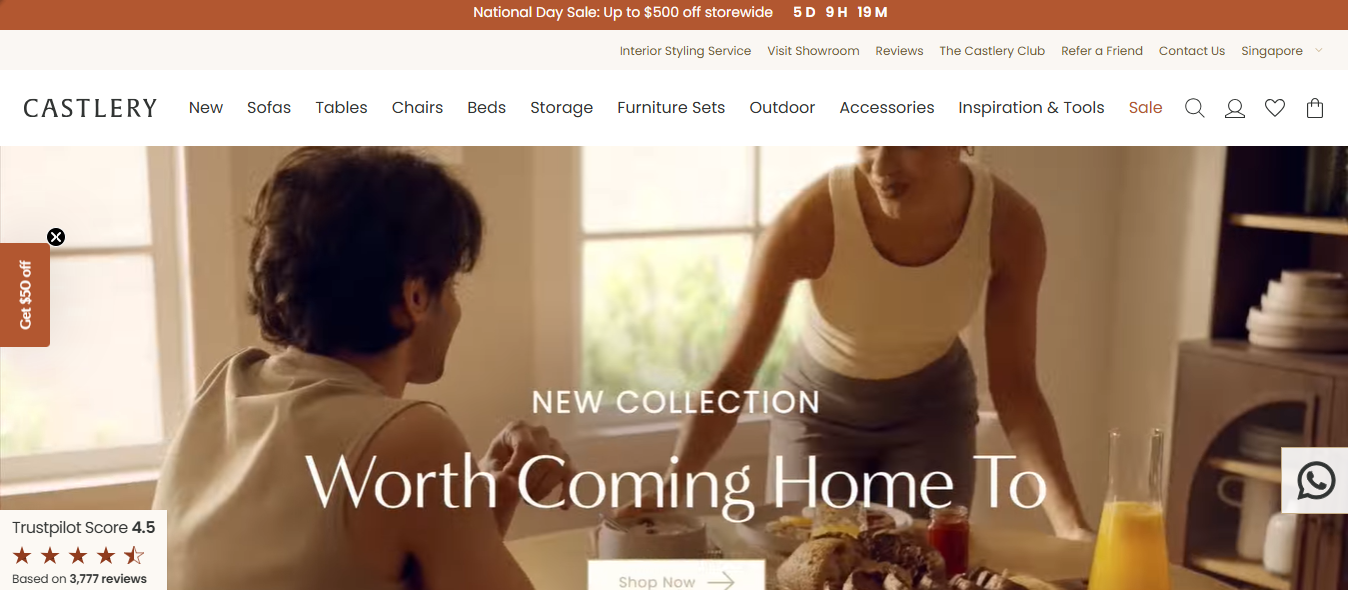Open the Inspiration & Tools menu
The width and height of the screenshot is (1348, 590).
point(1031,108)
